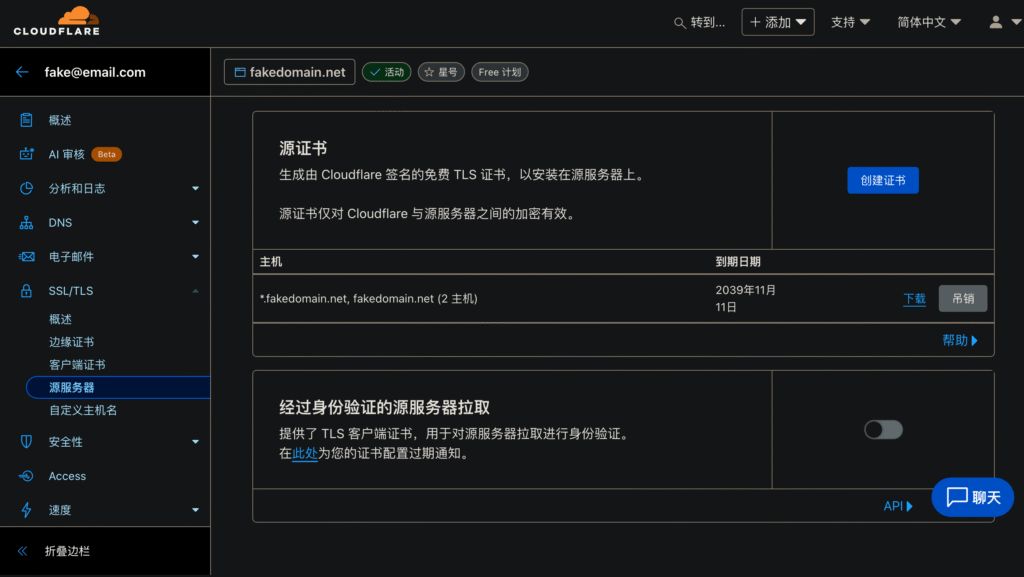Open 自定义主机名 submenu item
1024x577 pixels.
tap(83, 410)
